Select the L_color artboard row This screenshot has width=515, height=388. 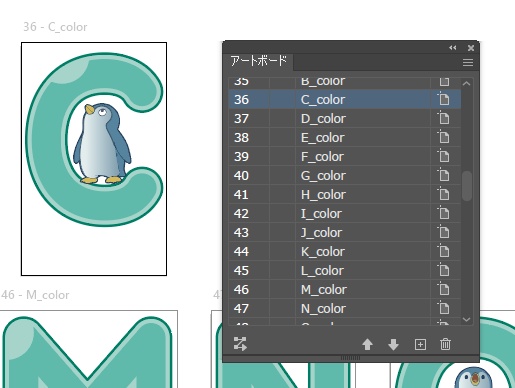[345, 270]
